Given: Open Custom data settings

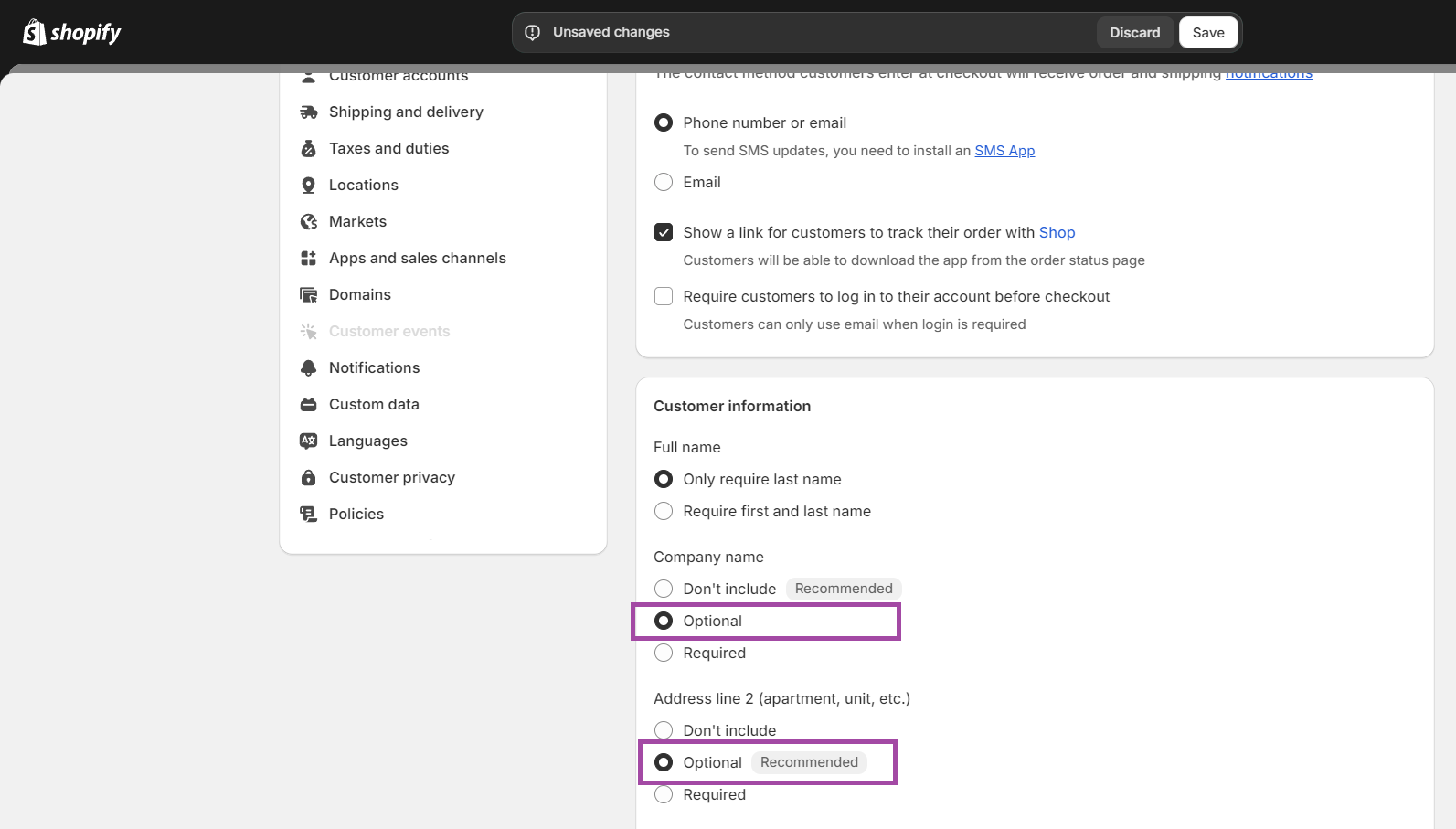Looking at the screenshot, I should pyautogui.click(x=374, y=405).
